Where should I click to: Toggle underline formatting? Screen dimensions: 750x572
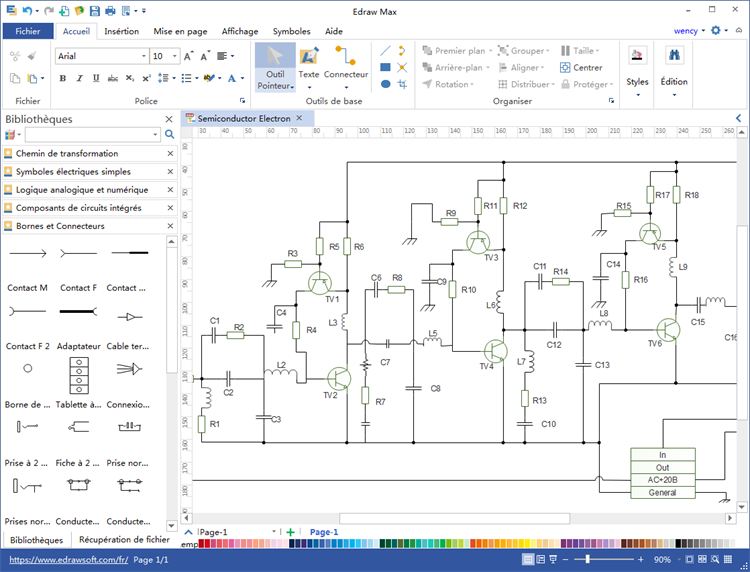[96, 78]
